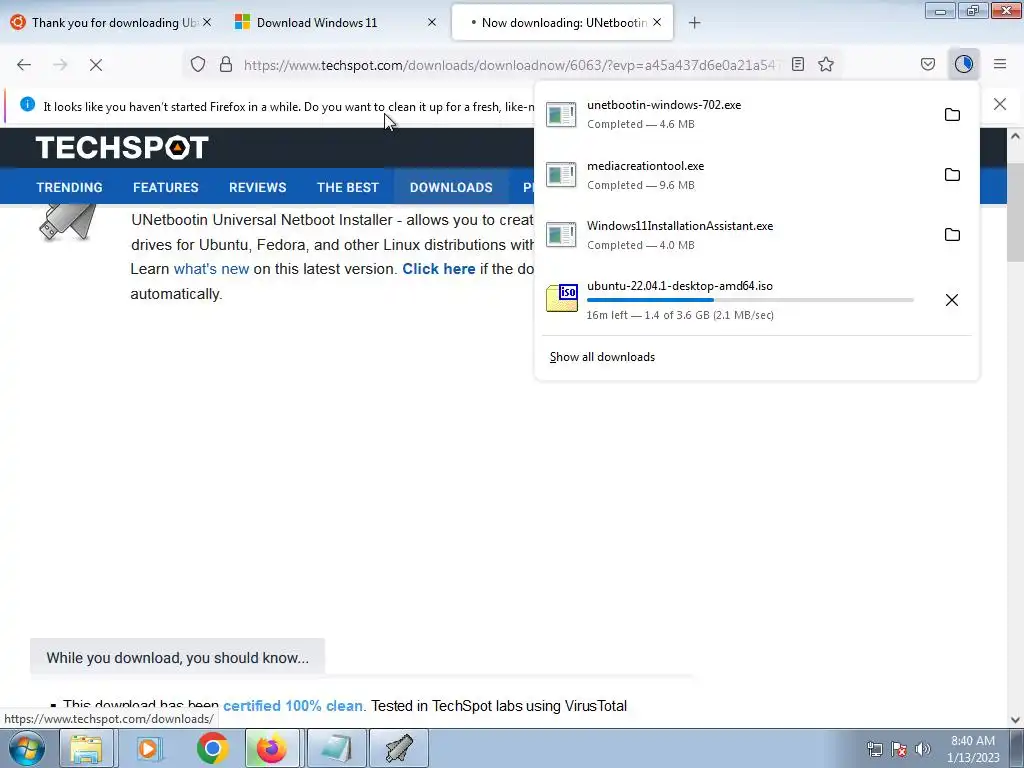The height and width of the screenshot is (768, 1024).
Task: Open Windows Start menu
Action: coord(27,748)
